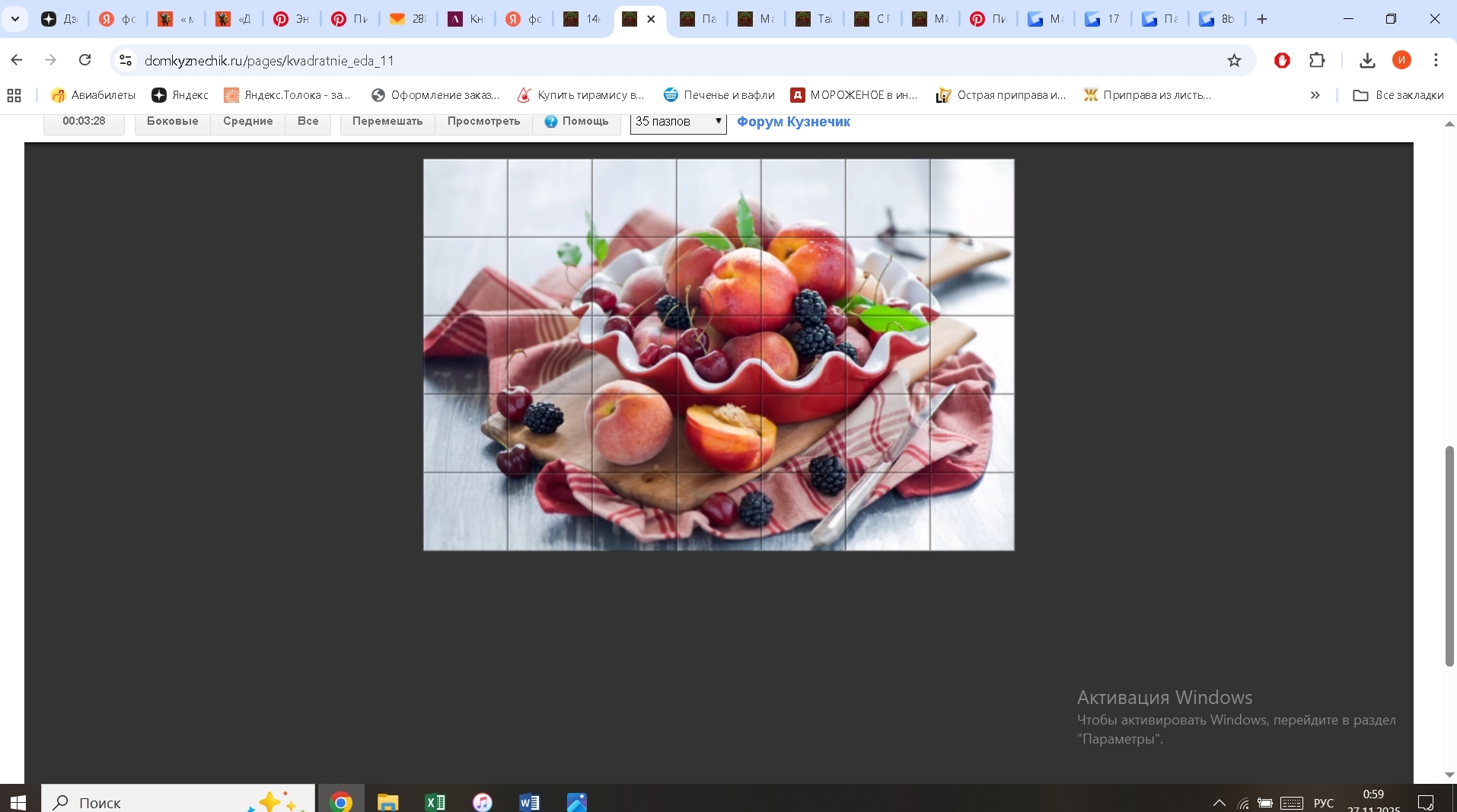Show all pieces with the Все filter button
1457x812 pixels.
pyautogui.click(x=308, y=122)
